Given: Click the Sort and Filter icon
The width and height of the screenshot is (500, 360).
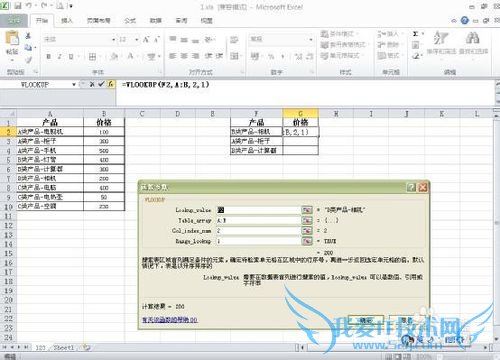Looking at the screenshot, I should click(x=441, y=37).
